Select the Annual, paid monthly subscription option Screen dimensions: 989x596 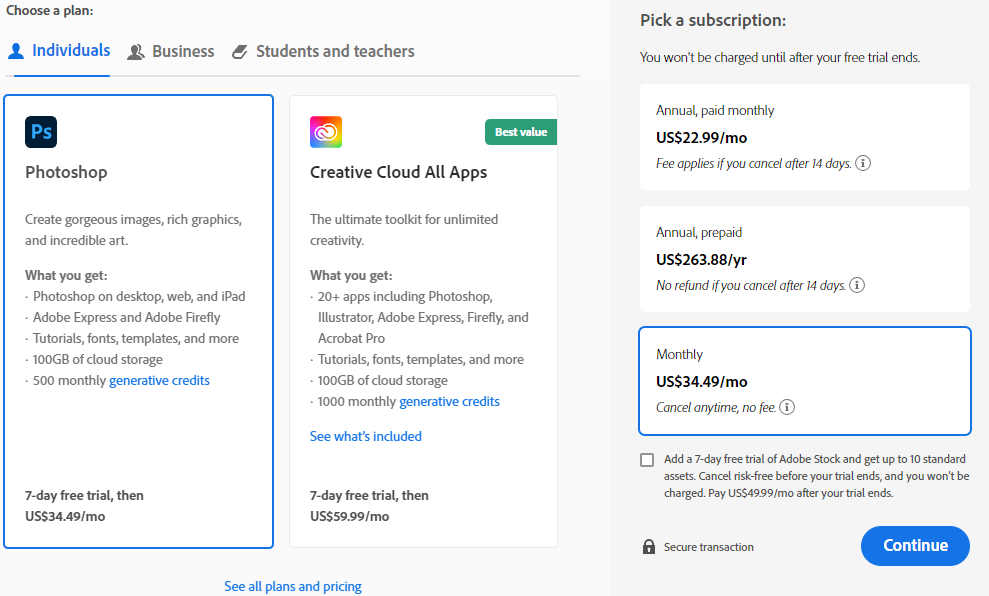[x=805, y=137]
